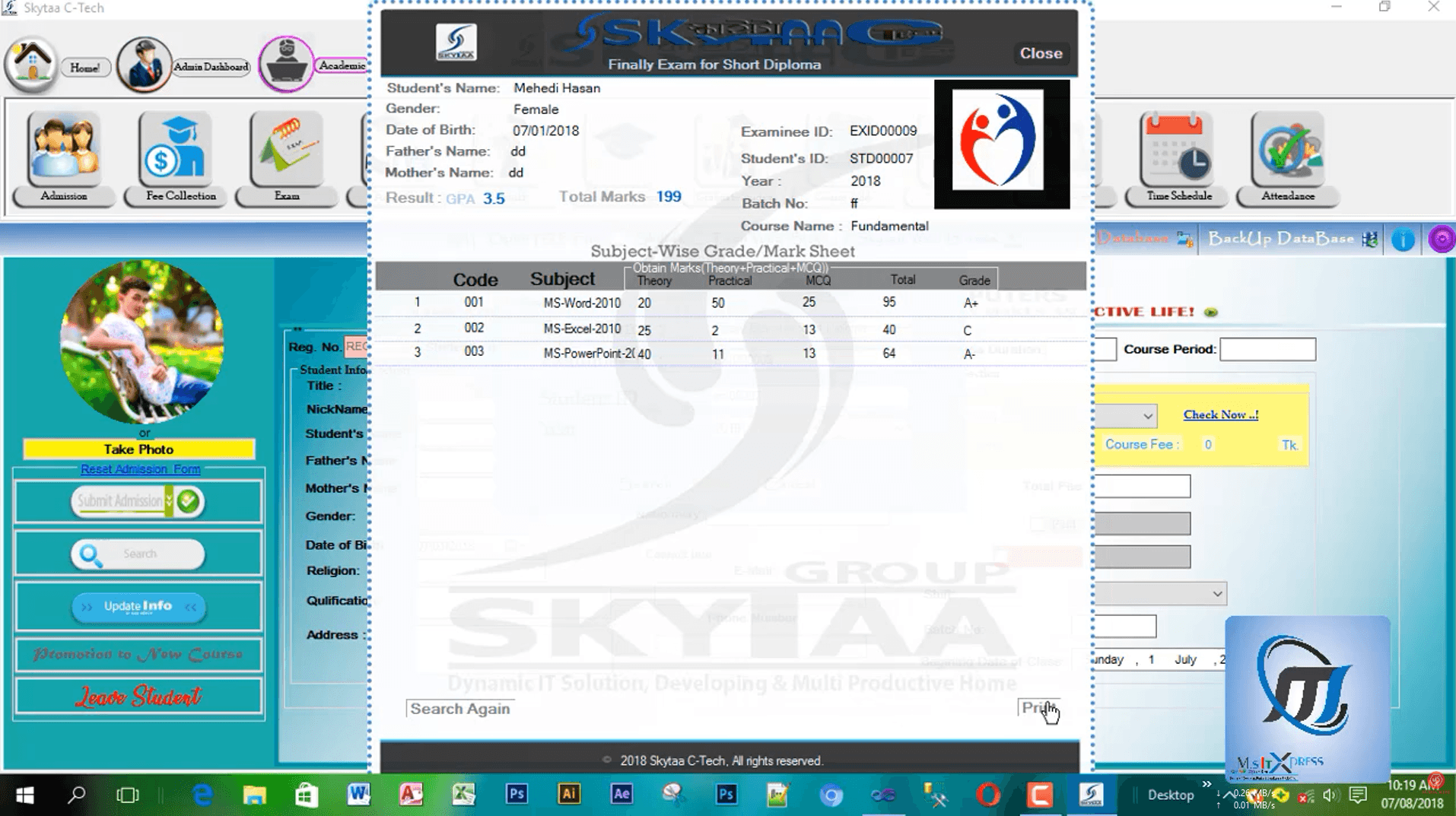This screenshot has height=816, width=1456.
Task: Select MS-PowerPoint subject row
Action: pyautogui.click(x=730, y=354)
